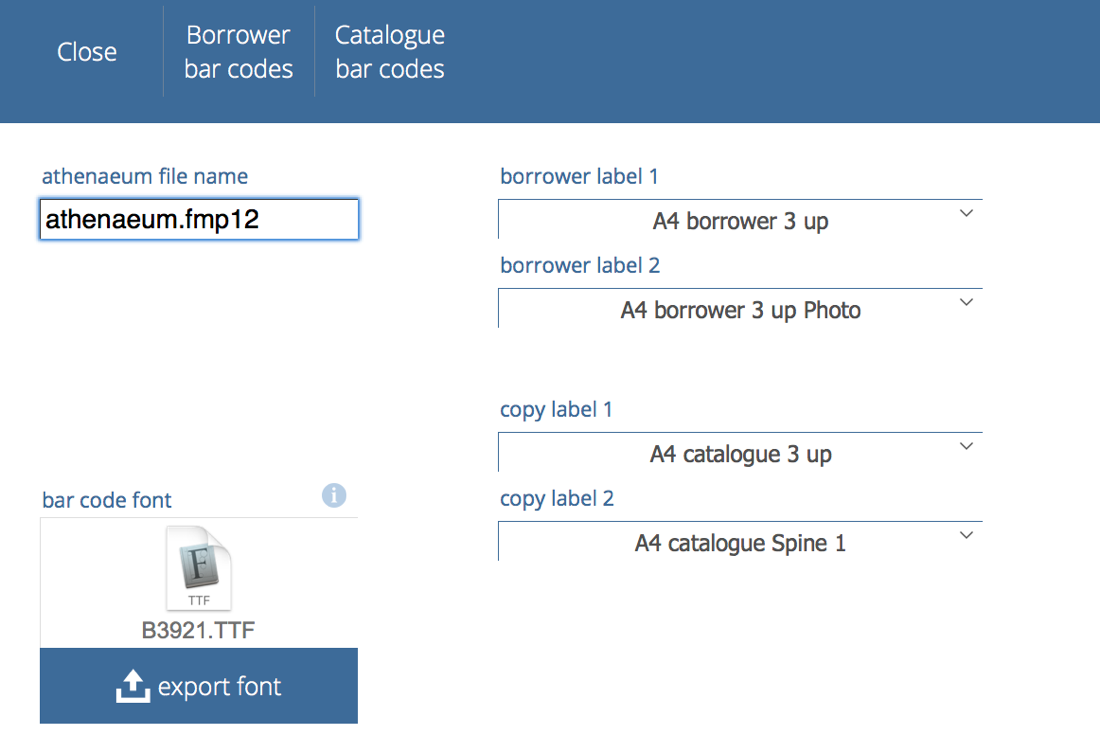Image resolution: width=1100 pixels, height=735 pixels.
Task: Click the 'bar code font' label
Action: (107, 500)
